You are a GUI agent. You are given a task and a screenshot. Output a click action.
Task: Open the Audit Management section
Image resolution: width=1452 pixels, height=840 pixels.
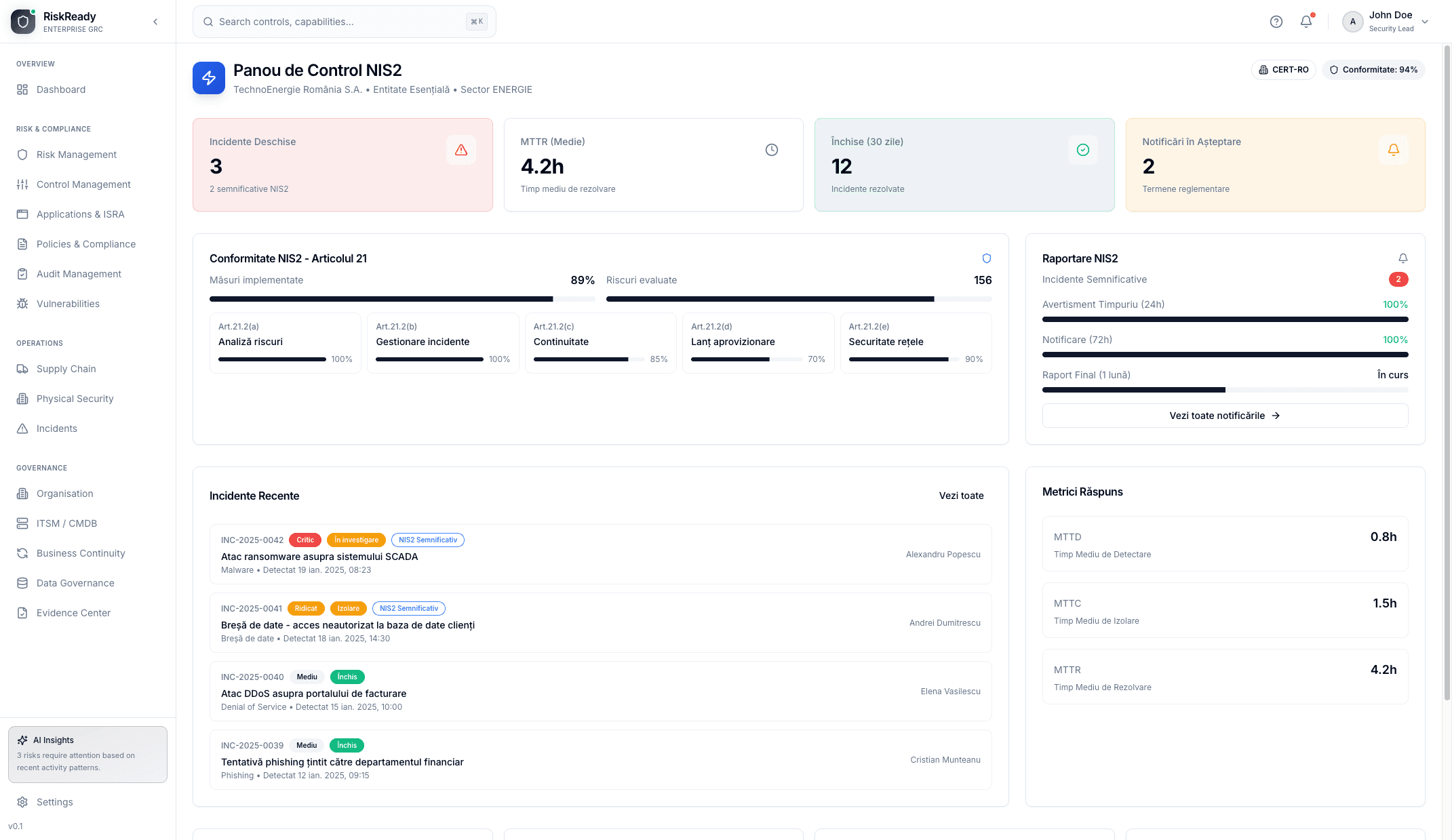tap(79, 274)
